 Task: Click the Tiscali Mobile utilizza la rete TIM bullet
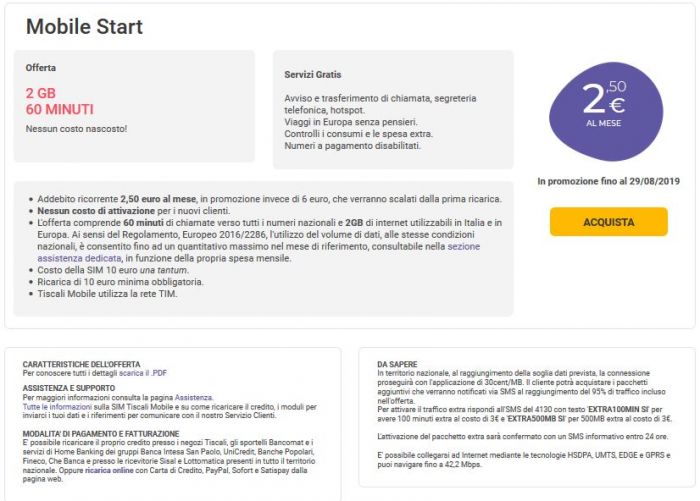click(107, 294)
